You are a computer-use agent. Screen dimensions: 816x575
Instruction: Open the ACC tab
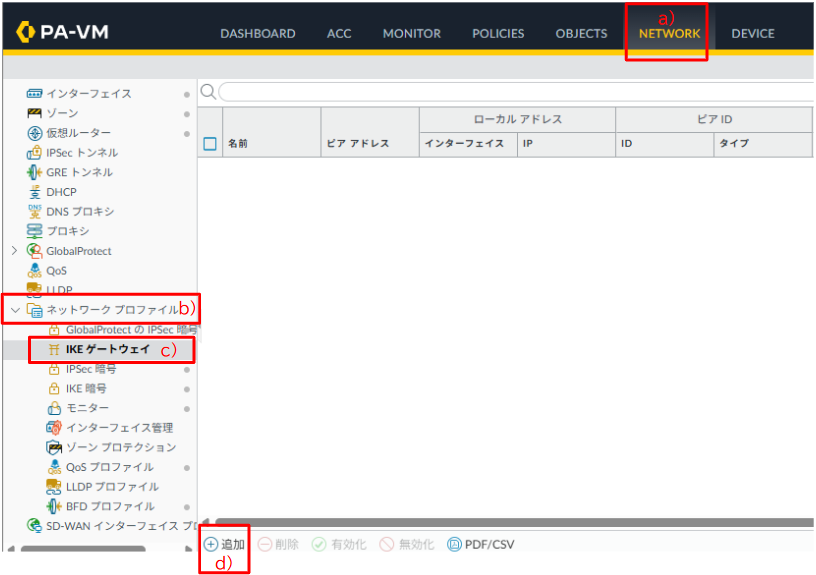339,34
